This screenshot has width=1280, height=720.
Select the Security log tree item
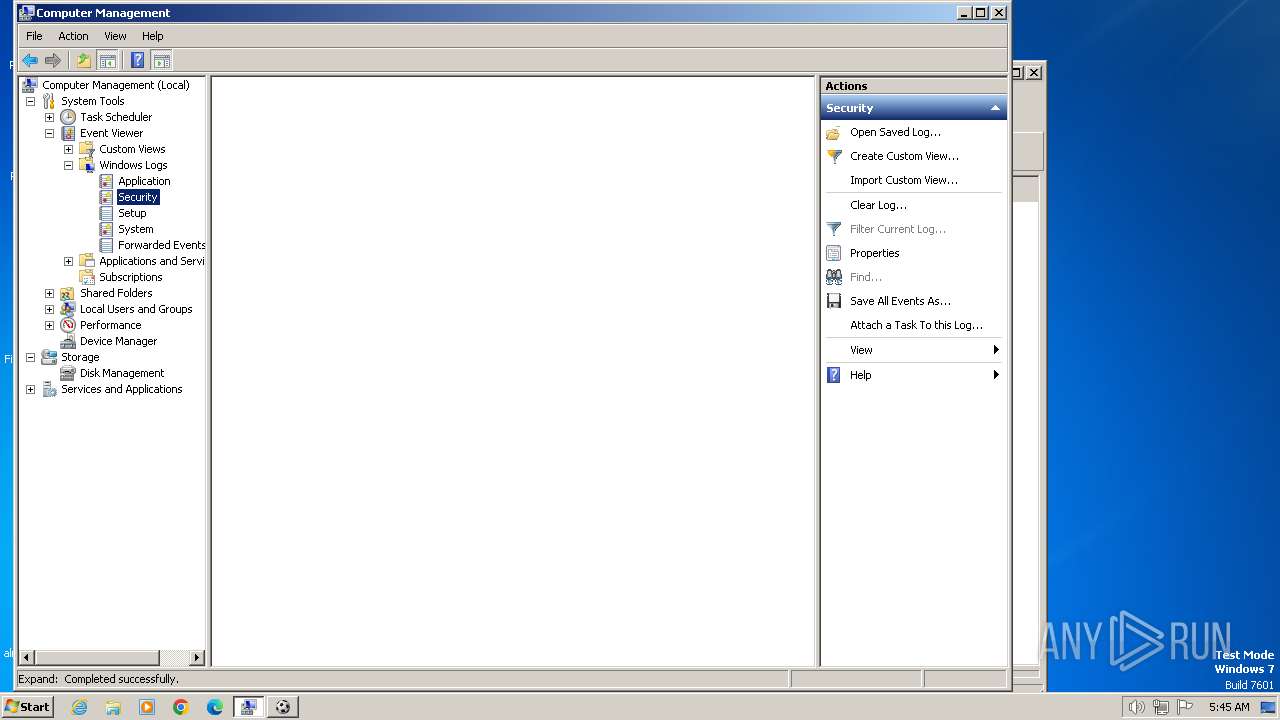tap(138, 197)
